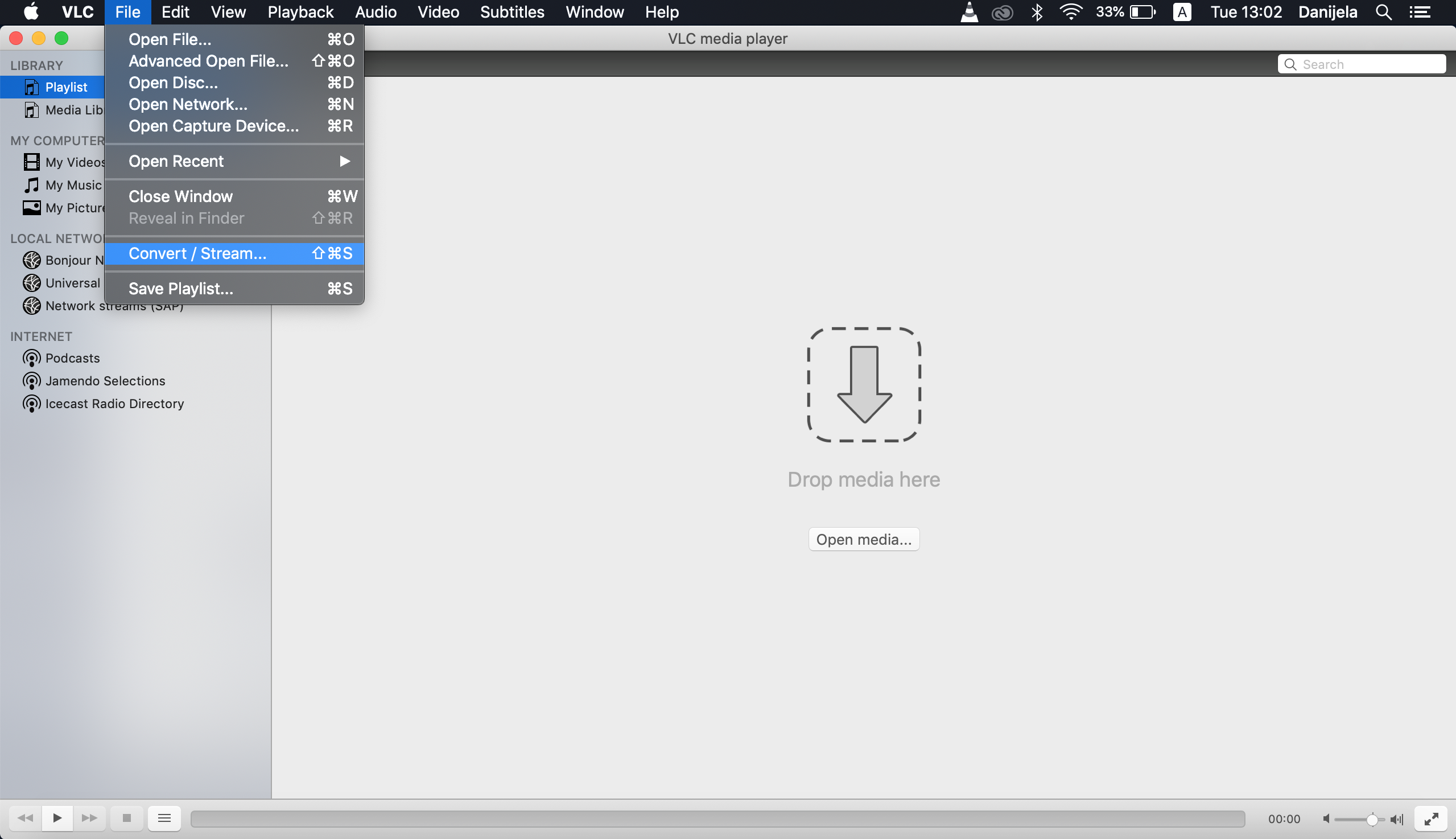Viewport: 1456px width, 839px height.
Task: Click the Play button in transport controls
Action: tap(57, 818)
